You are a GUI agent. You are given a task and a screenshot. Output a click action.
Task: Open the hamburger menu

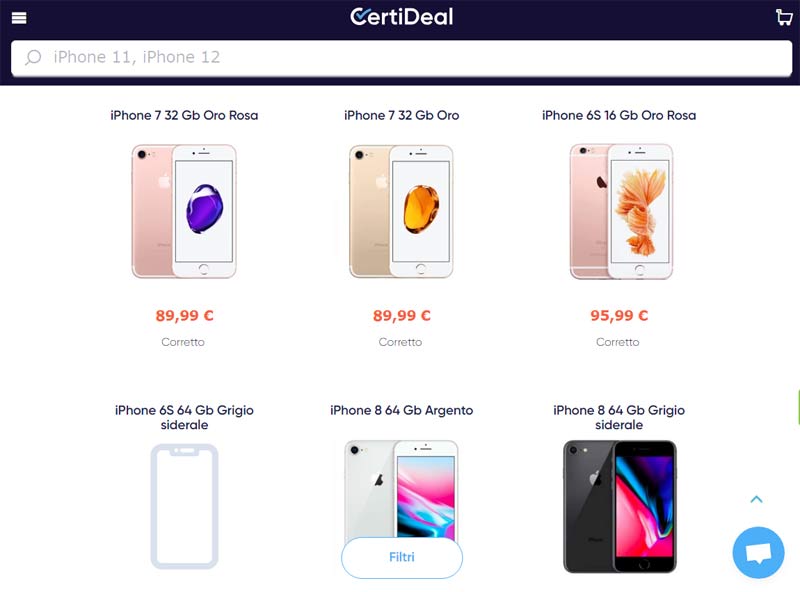[19, 18]
